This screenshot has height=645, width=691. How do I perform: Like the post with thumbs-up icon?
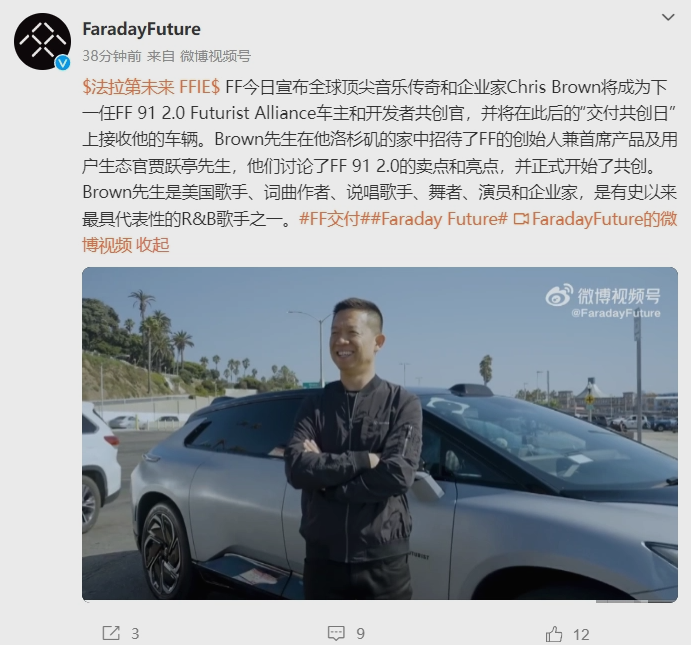pos(554,634)
